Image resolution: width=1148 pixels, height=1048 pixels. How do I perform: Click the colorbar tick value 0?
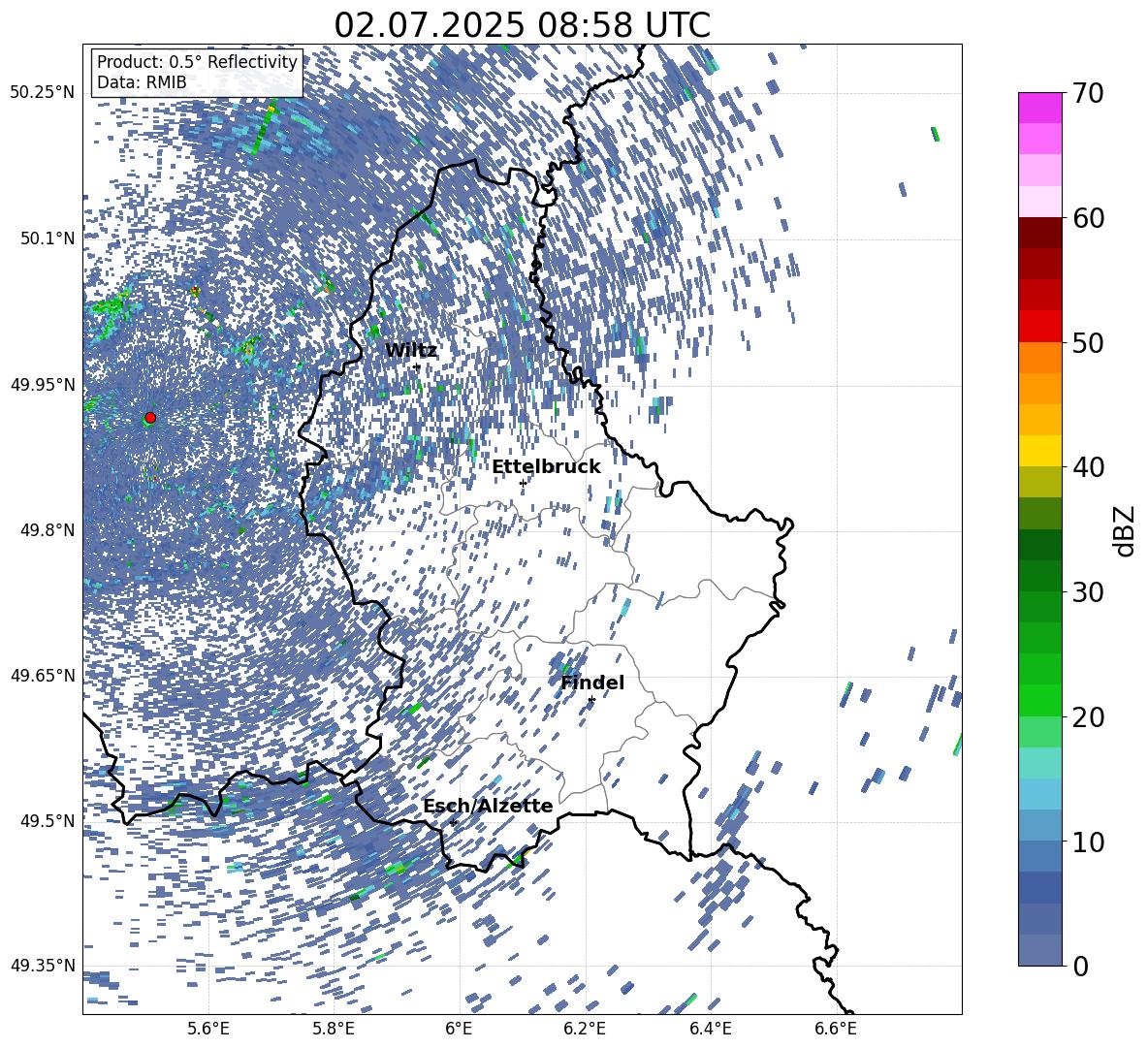[x=1080, y=966]
